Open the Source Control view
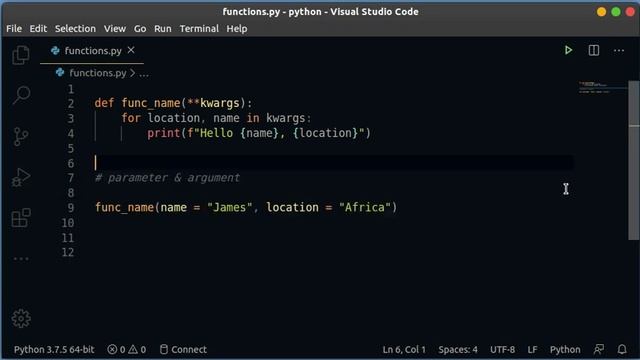The image size is (640, 360). [x=21, y=136]
